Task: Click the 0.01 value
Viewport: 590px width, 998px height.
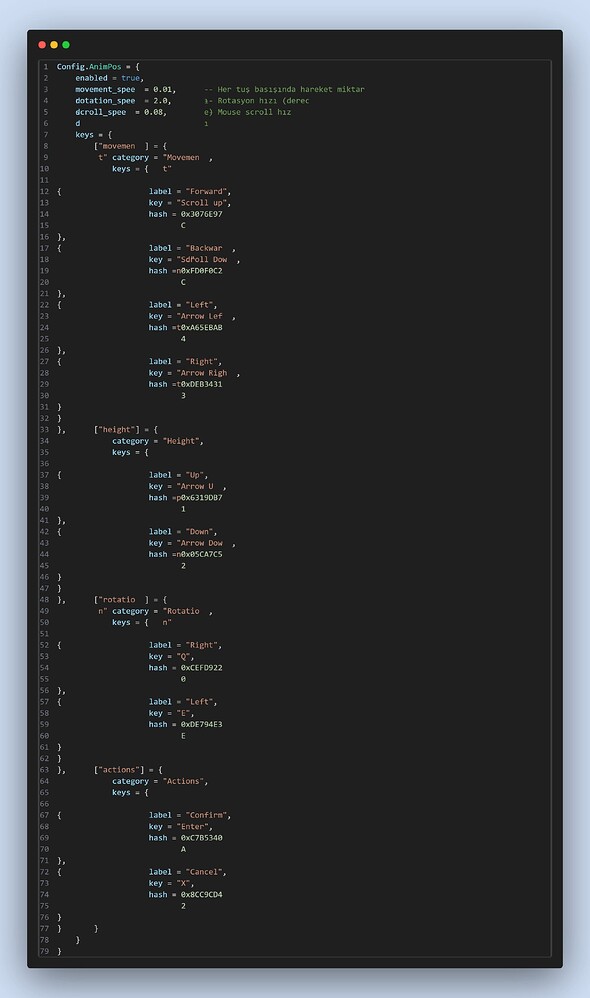Action: tap(162, 89)
